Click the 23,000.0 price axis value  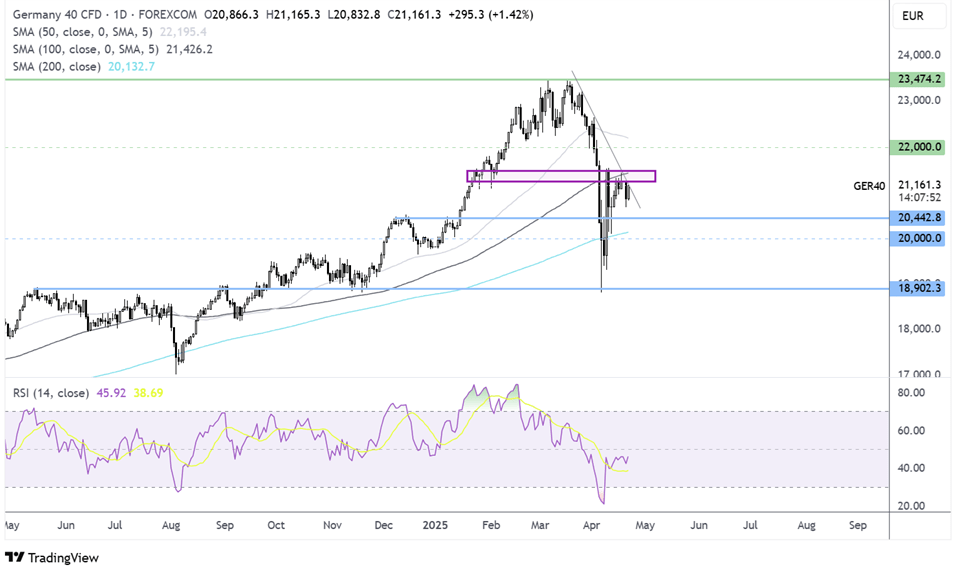[919, 100]
